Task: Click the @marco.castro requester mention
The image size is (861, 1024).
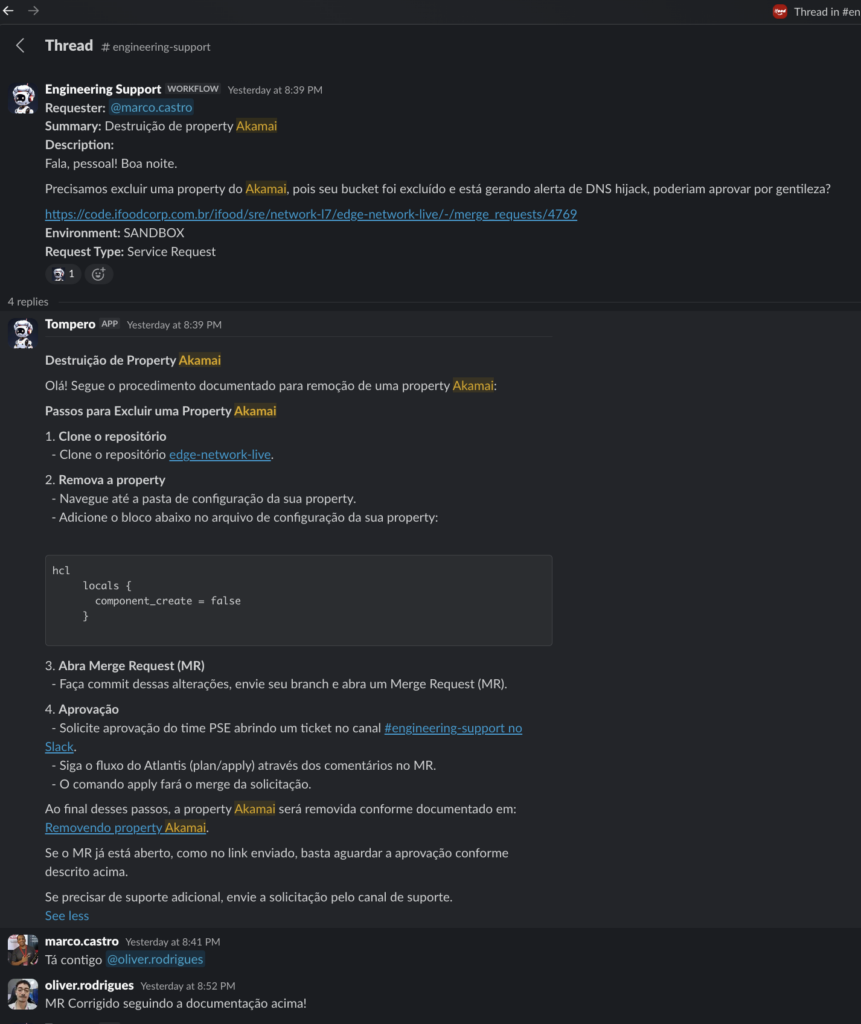Action: click(151, 108)
